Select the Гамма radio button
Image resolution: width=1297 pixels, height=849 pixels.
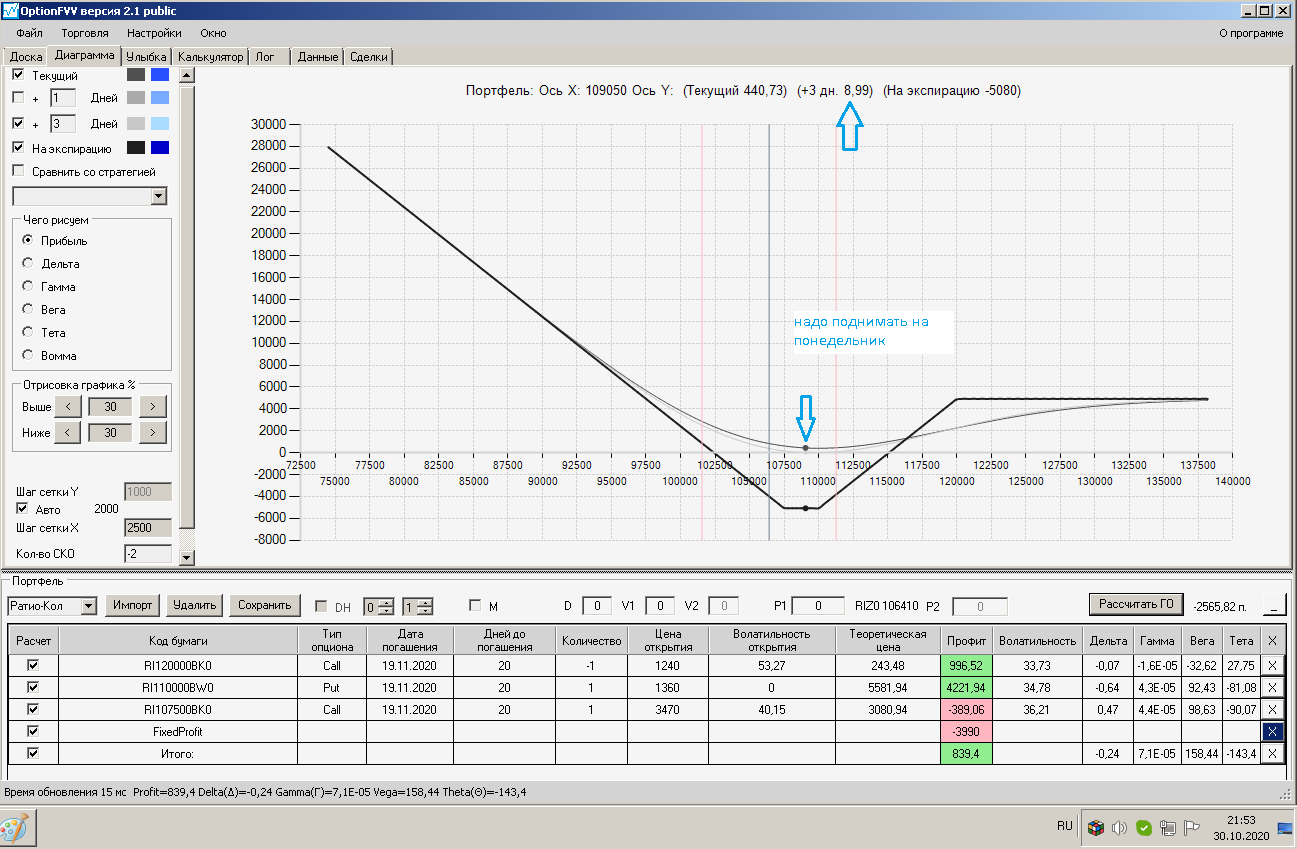pyautogui.click(x=28, y=287)
